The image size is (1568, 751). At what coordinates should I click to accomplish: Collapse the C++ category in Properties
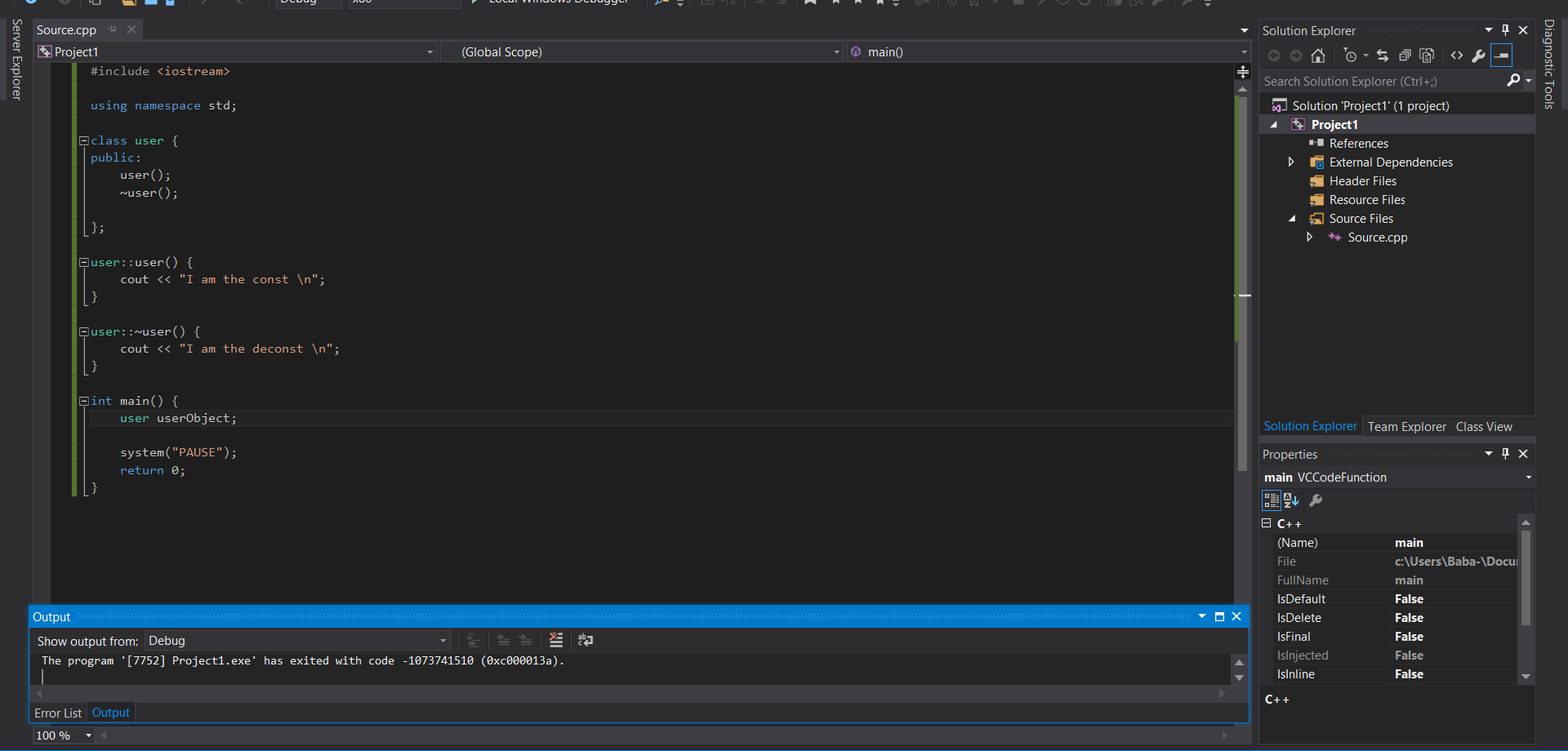click(x=1267, y=523)
